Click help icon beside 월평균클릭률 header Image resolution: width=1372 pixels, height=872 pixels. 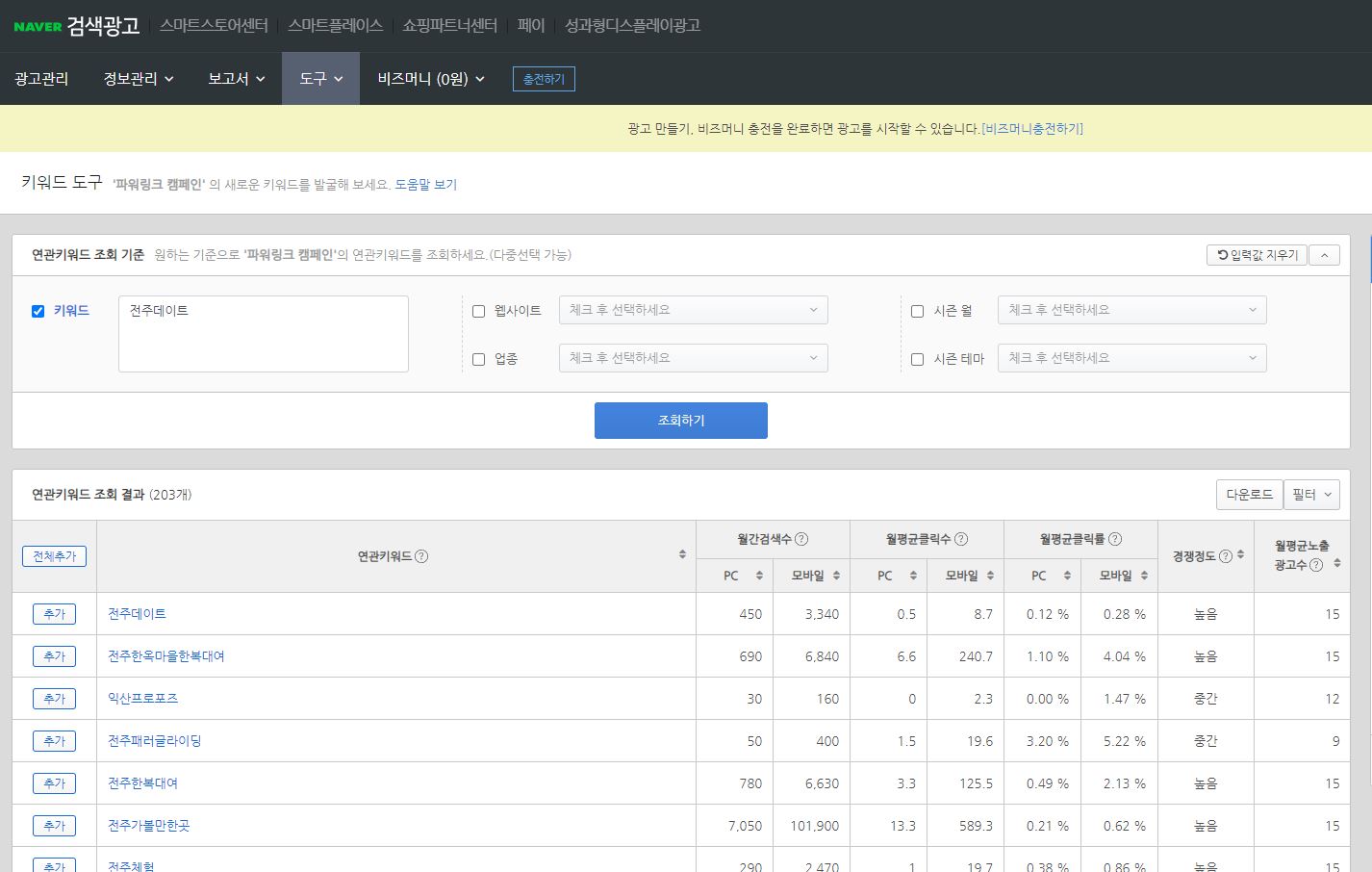[x=1115, y=539]
